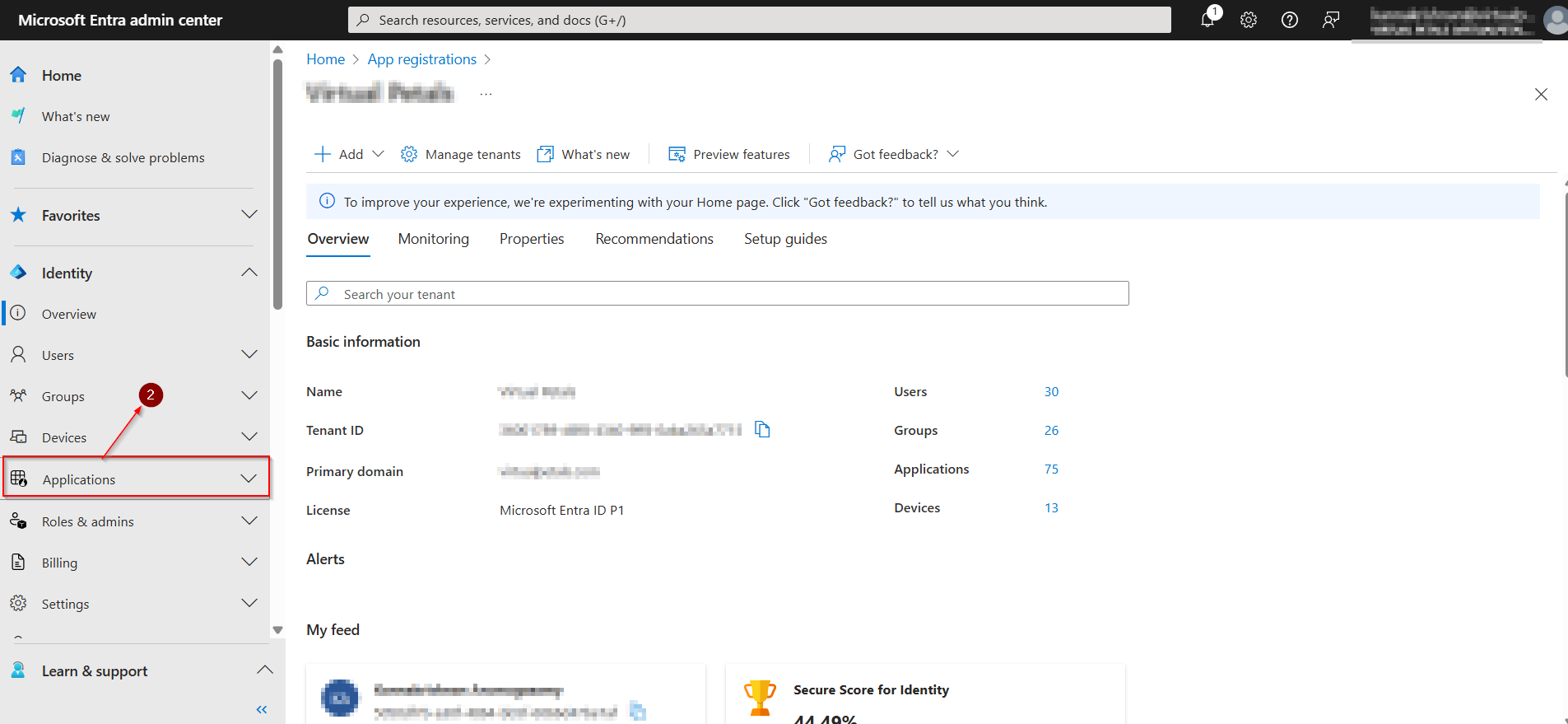Click the What's new sidebar icon
Image resolution: width=1568 pixels, height=724 pixels.
(x=18, y=116)
